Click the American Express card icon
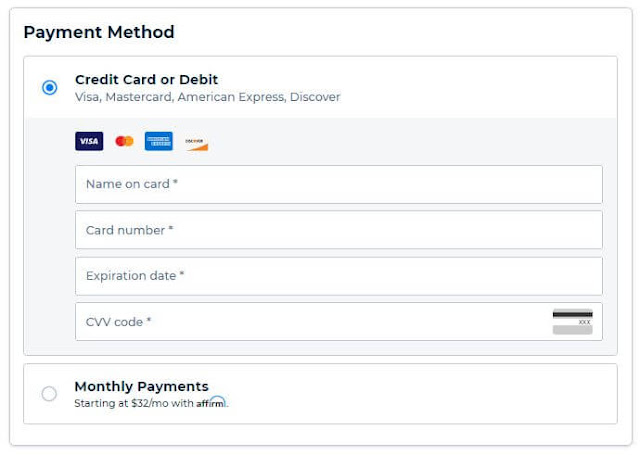The image size is (640, 455). pyautogui.click(x=159, y=141)
